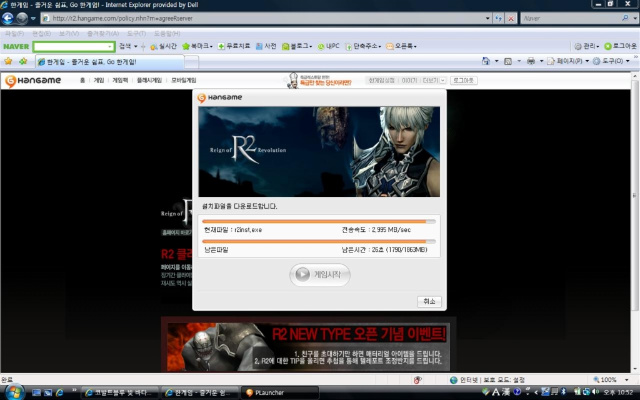Screen dimensions: 640x400
Task: Open the 도움말(H) menu
Action: coord(167,33)
